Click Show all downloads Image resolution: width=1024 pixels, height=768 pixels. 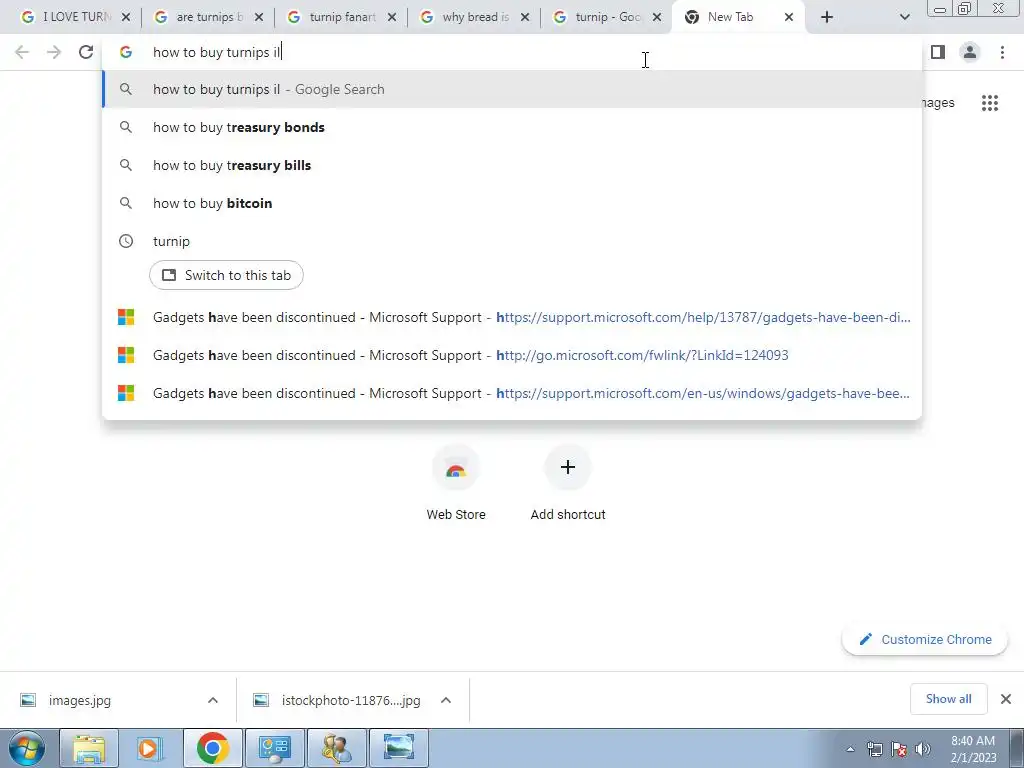[948, 699]
